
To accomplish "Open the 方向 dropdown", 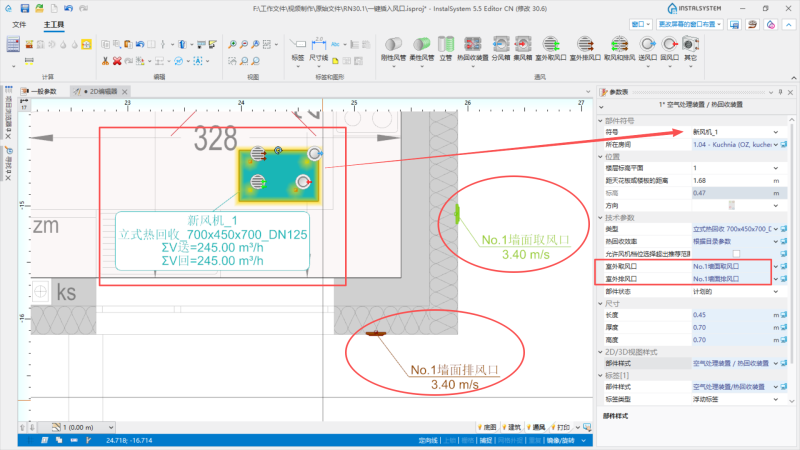I will pos(776,206).
